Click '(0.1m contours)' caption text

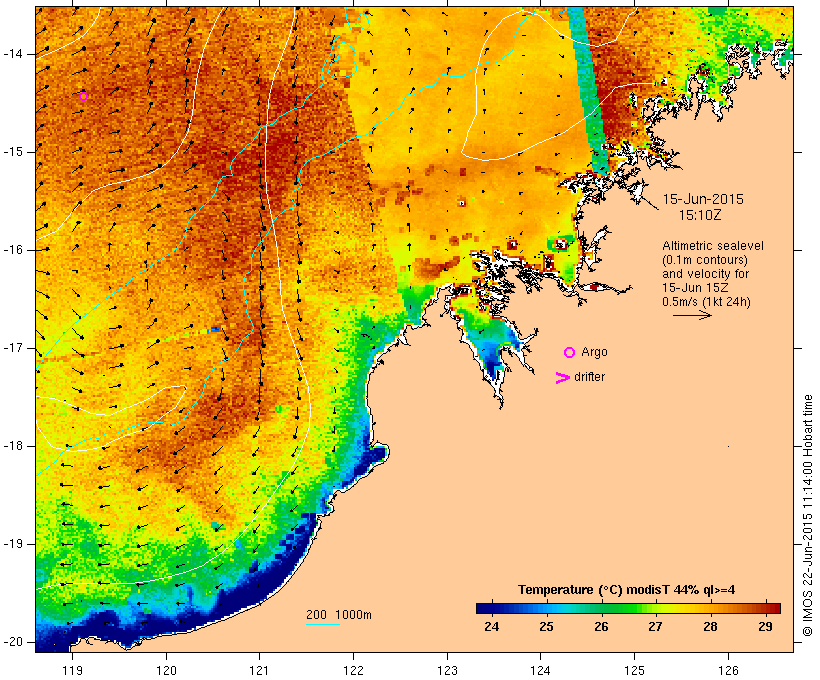click(704, 260)
